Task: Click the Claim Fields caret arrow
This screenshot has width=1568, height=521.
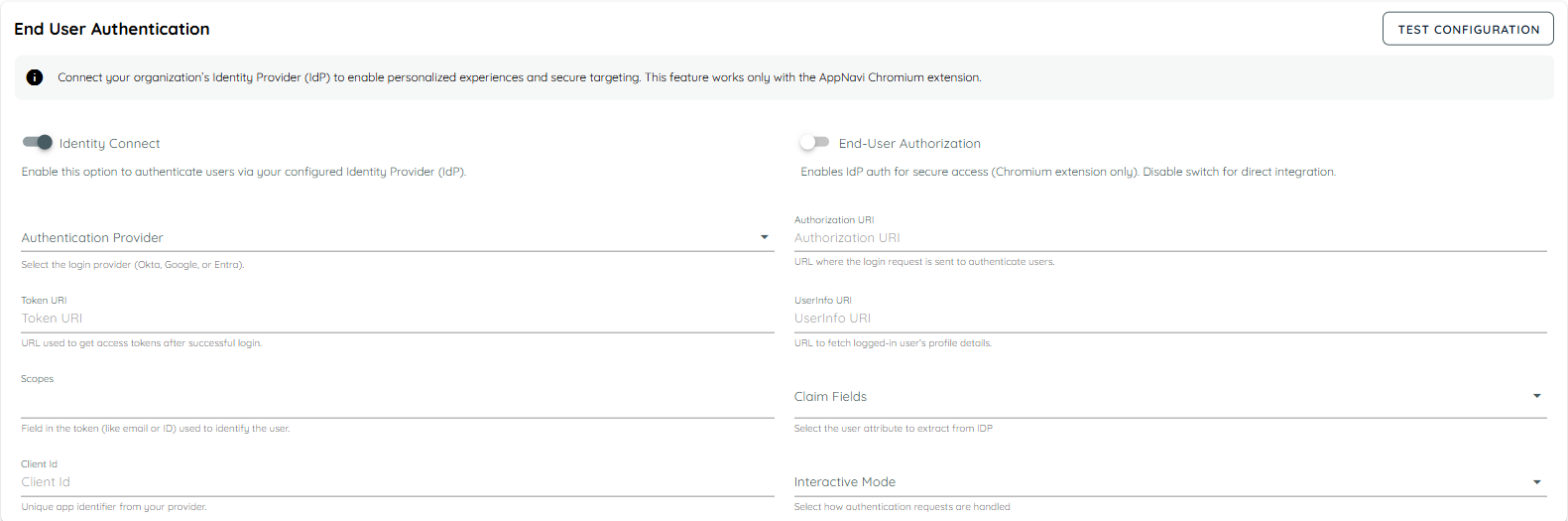Action: [1537, 397]
